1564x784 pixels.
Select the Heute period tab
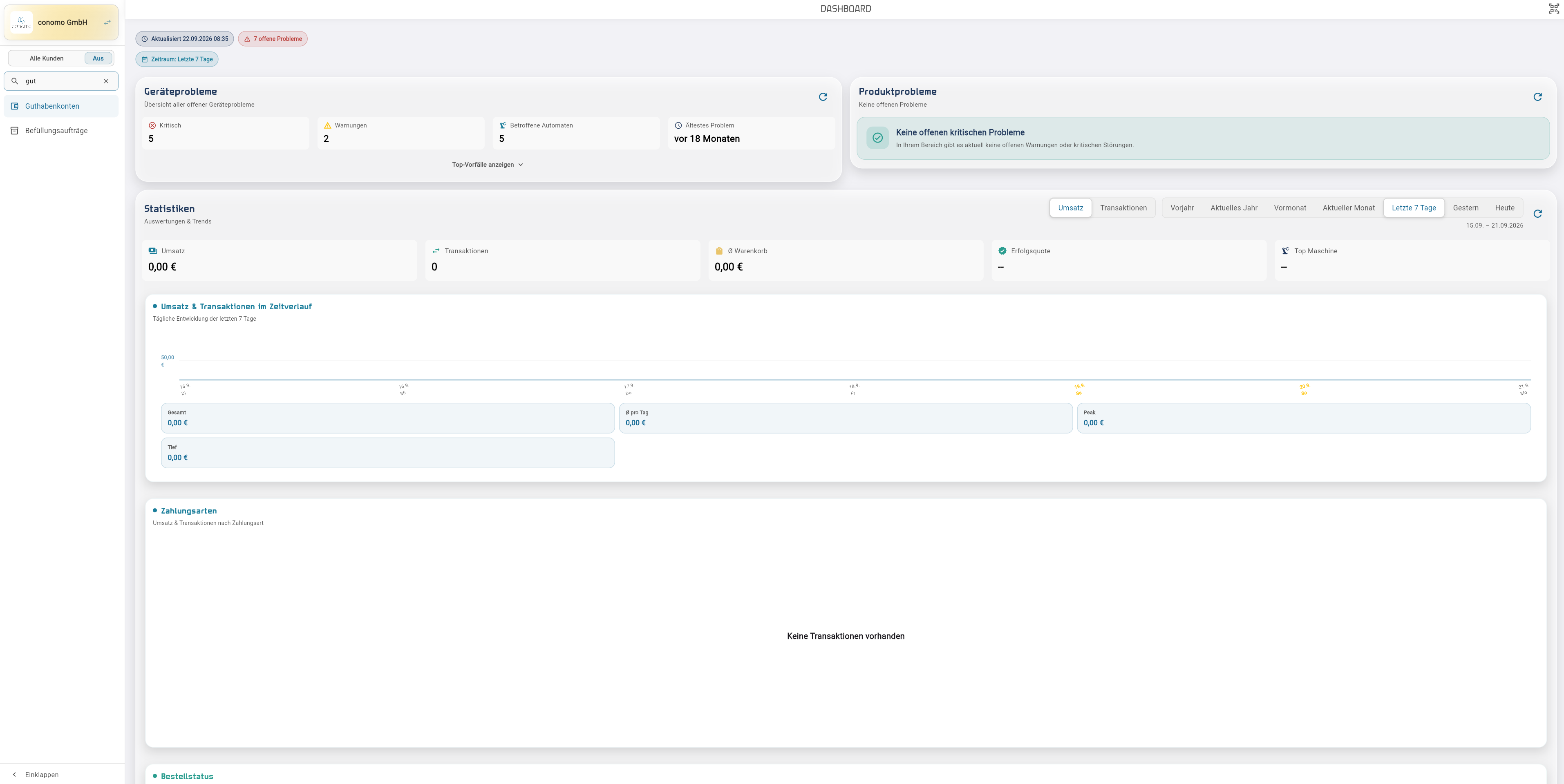point(1504,208)
